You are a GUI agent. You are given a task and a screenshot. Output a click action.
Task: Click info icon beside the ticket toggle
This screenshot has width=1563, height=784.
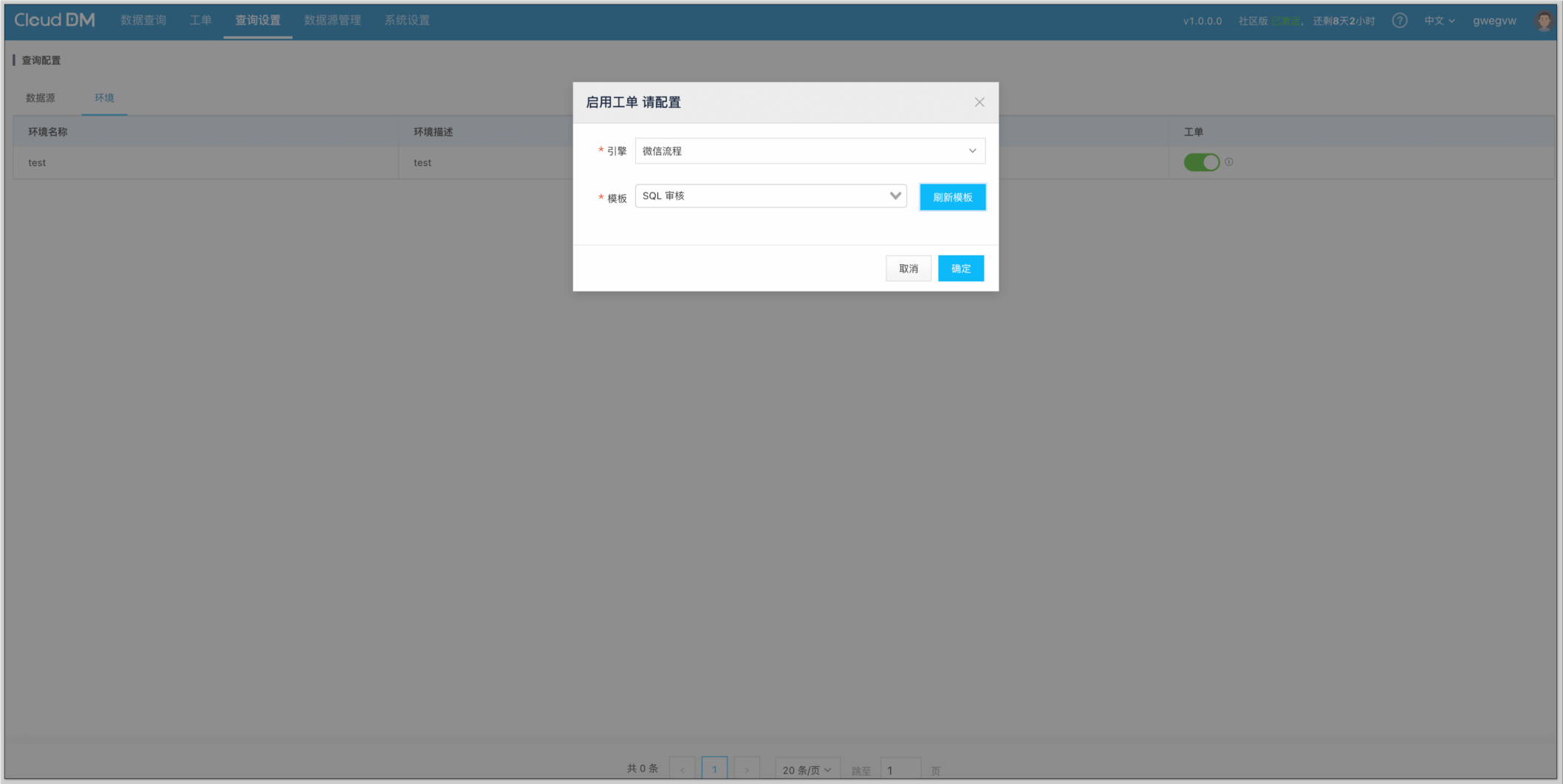[1229, 162]
